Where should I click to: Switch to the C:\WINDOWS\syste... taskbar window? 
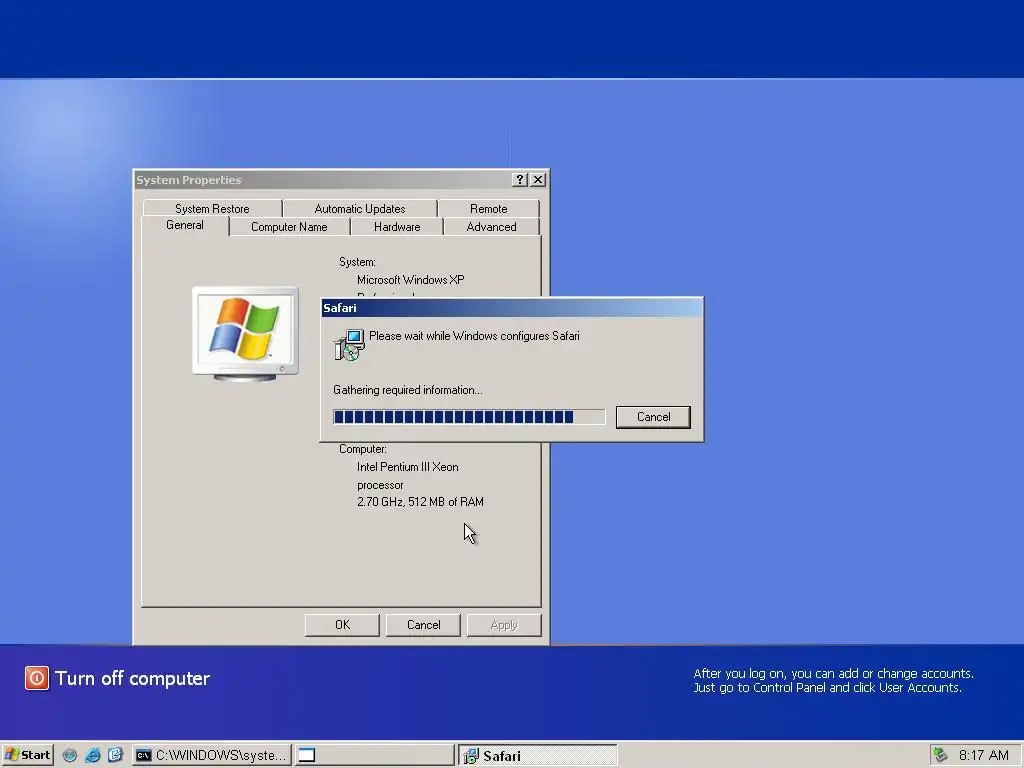[x=212, y=755]
